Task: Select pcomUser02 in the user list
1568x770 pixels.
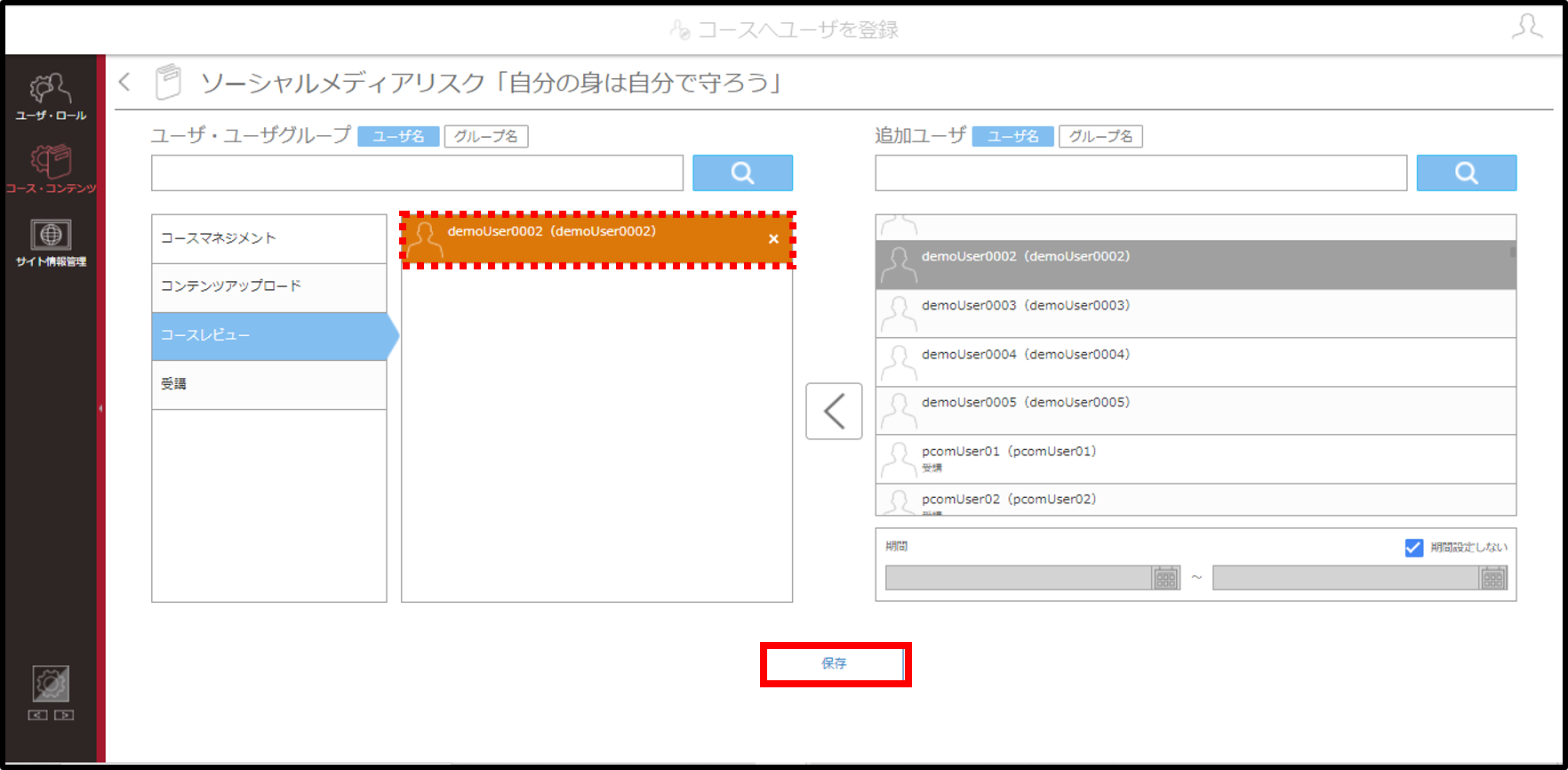Action: tap(1196, 500)
